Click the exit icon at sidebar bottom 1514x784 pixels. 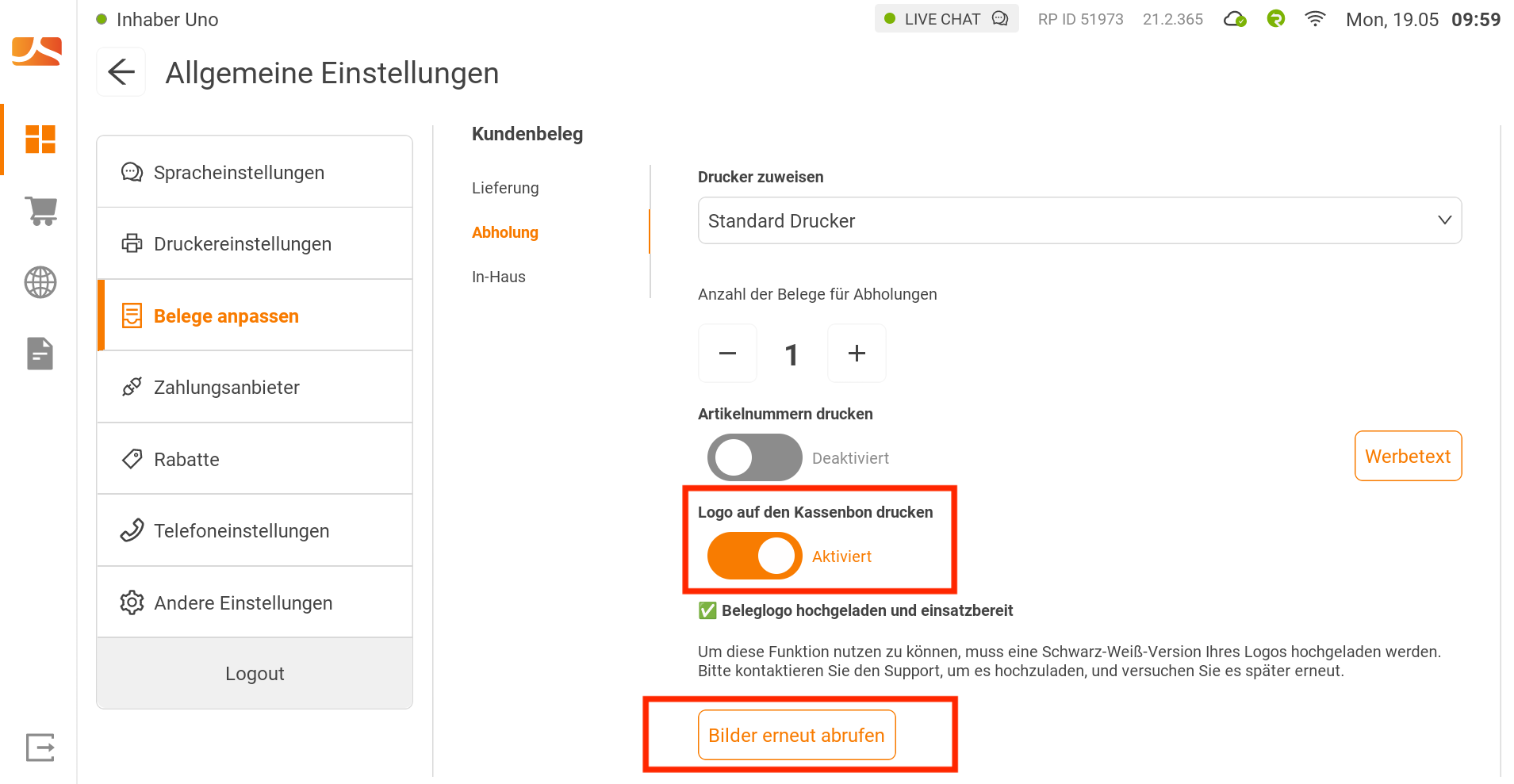tap(40, 747)
